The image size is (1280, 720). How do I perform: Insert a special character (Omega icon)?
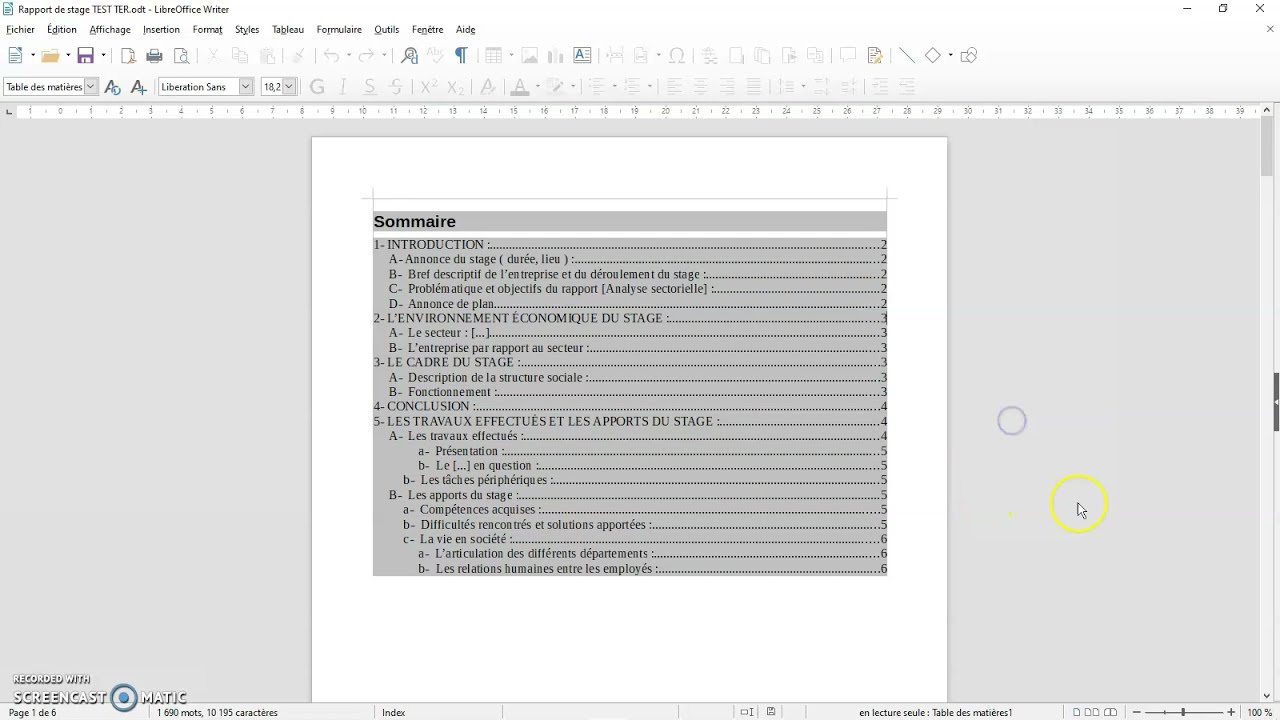click(x=677, y=56)
